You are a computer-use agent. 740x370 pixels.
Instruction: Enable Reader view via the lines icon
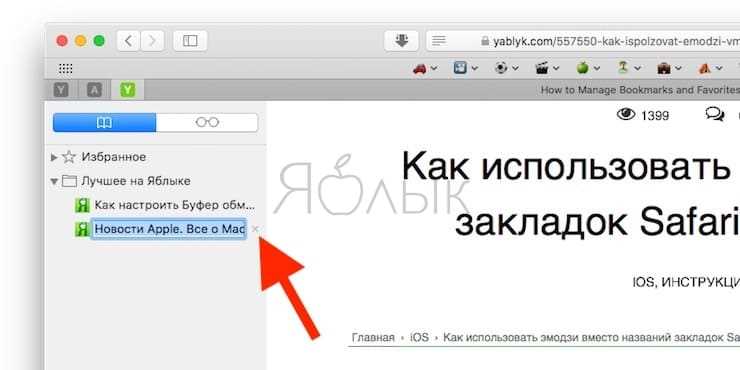pyautogui.click(x=439, y=41)
